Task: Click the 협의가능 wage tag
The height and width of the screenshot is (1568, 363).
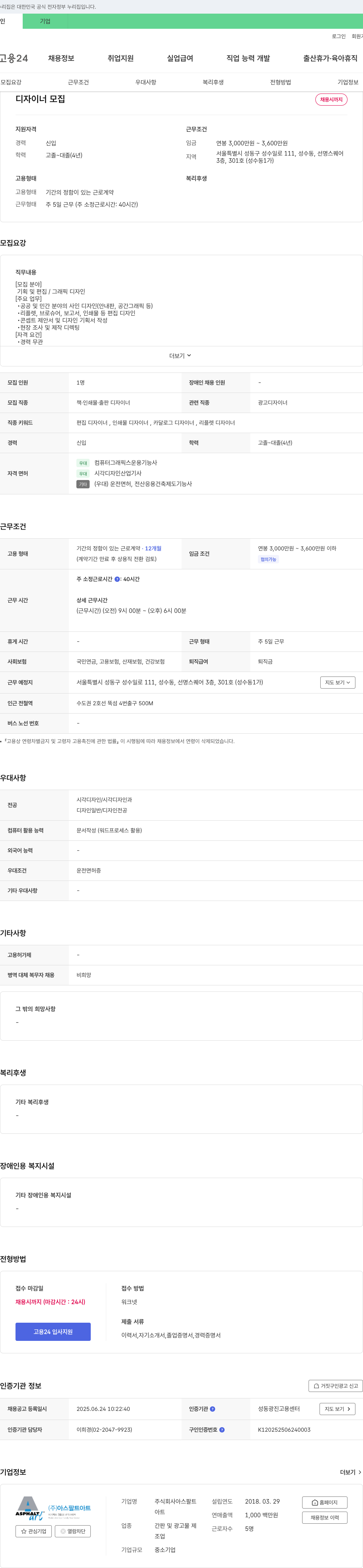Action: click(x=268, y=560)
